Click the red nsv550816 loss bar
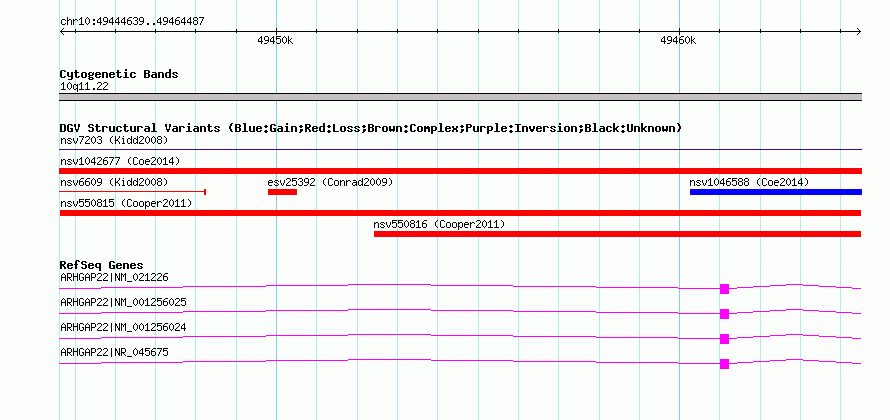This screenshot has height=420, width=890. point(618,234)
